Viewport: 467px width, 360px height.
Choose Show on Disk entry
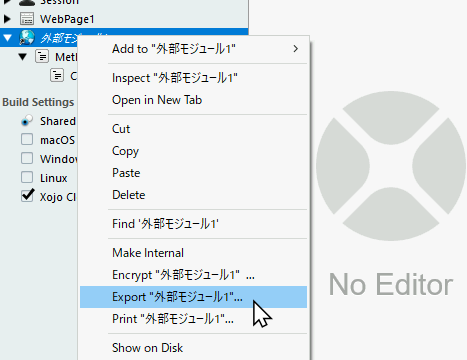[193, 348]
